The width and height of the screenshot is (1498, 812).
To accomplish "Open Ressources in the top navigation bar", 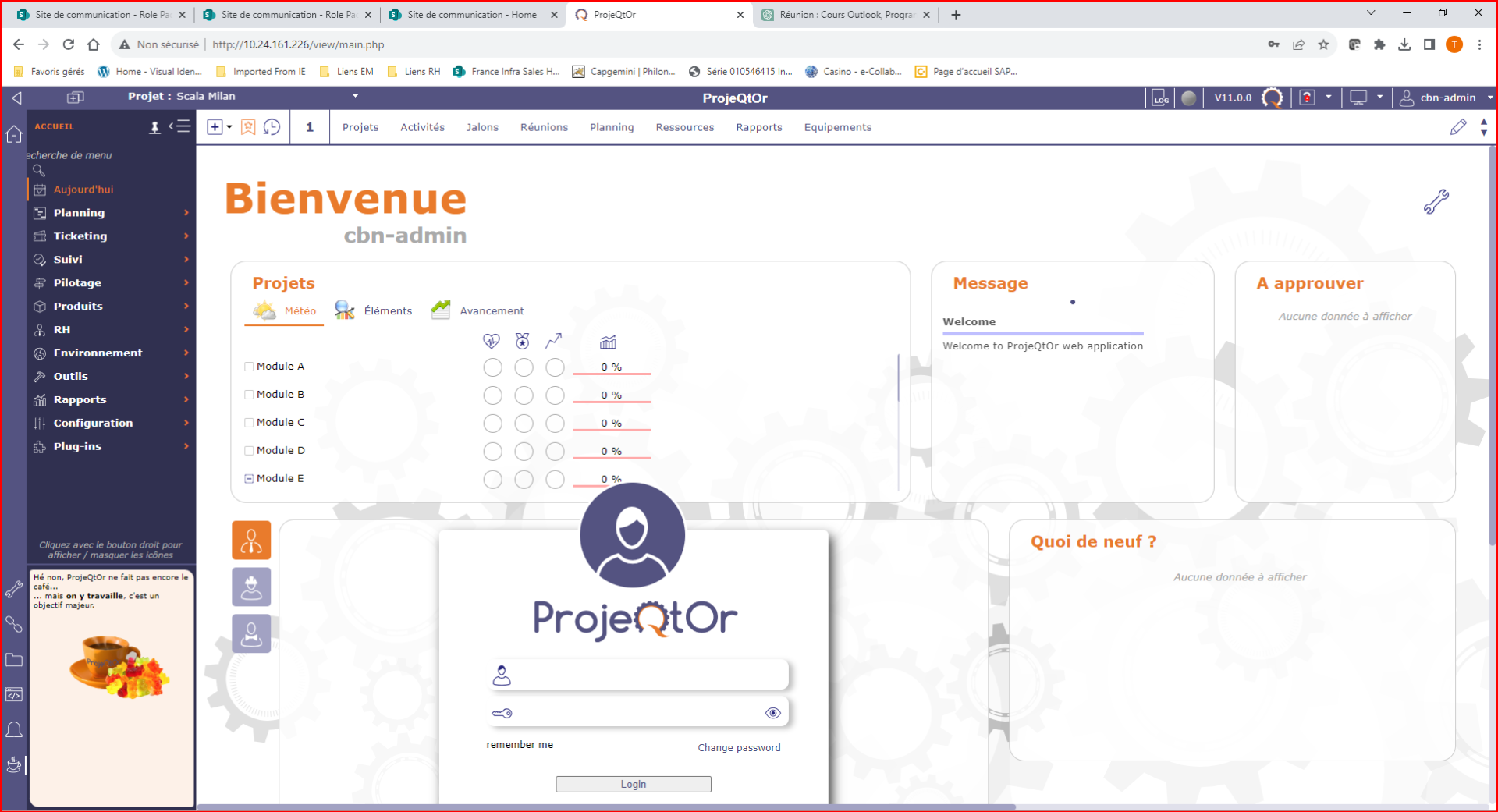I will (x=685, y=127).
